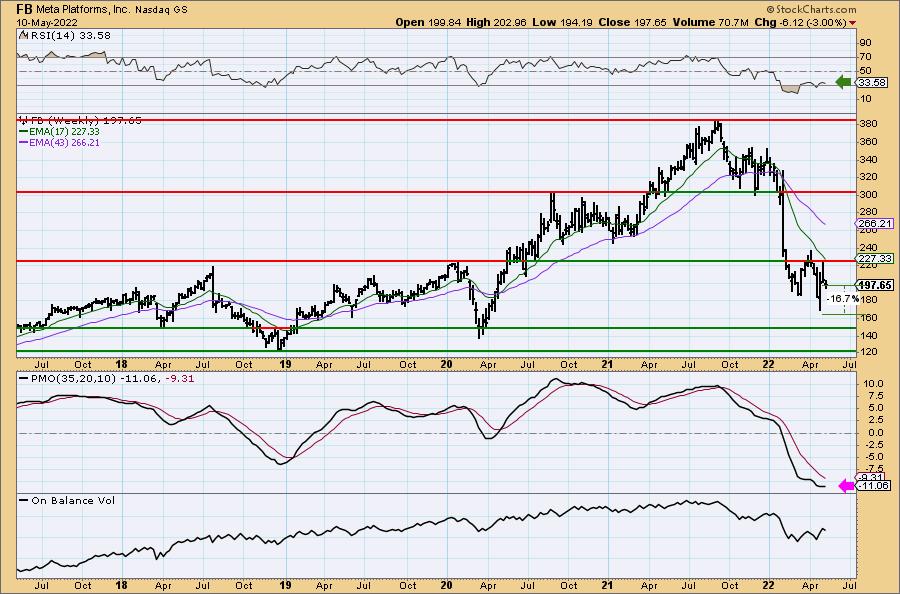Click the 33.58 RSI value tag on right axis

872,83
